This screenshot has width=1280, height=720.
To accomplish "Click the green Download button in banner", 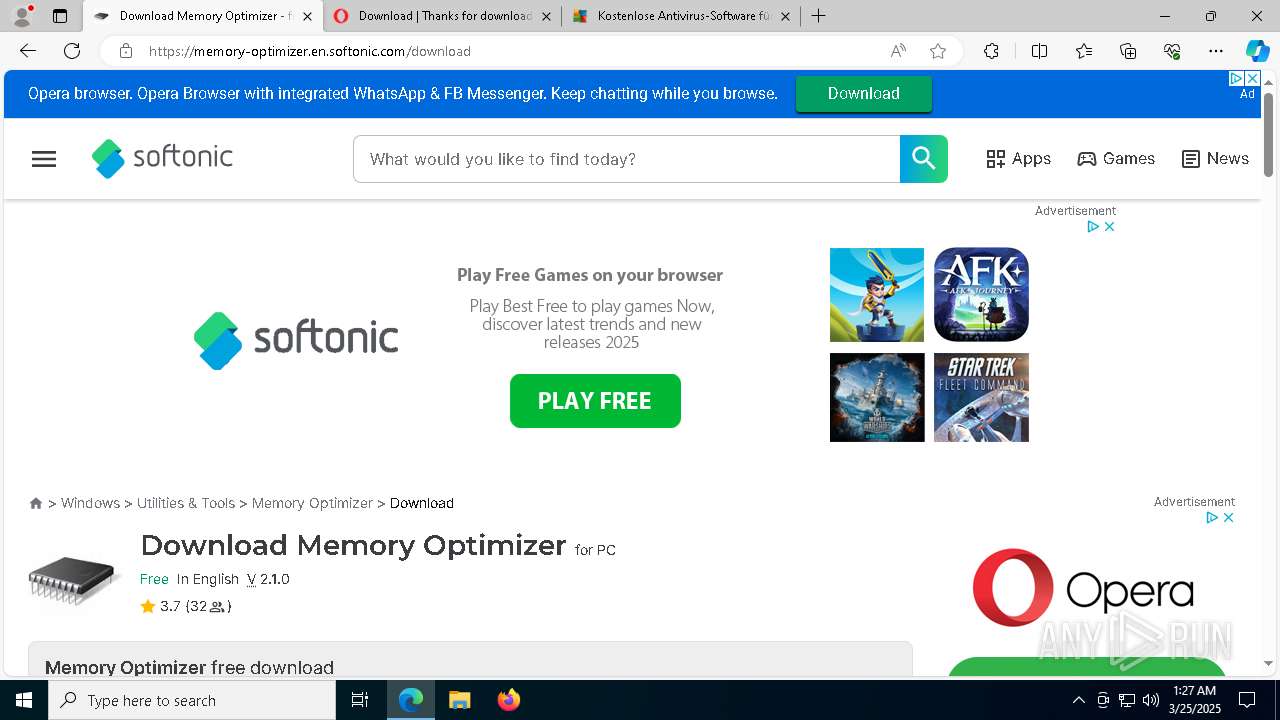I will click(864, 93).
